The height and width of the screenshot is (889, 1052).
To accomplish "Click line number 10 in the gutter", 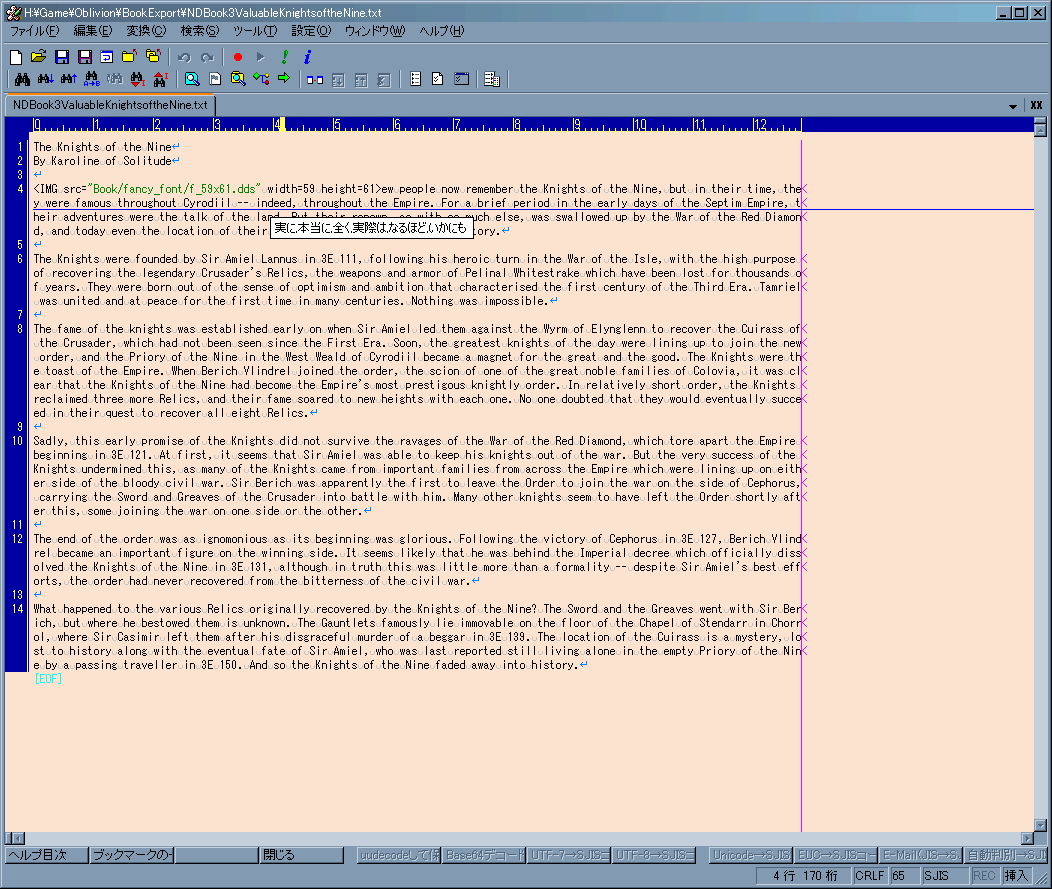I will (x=17, y=441).
